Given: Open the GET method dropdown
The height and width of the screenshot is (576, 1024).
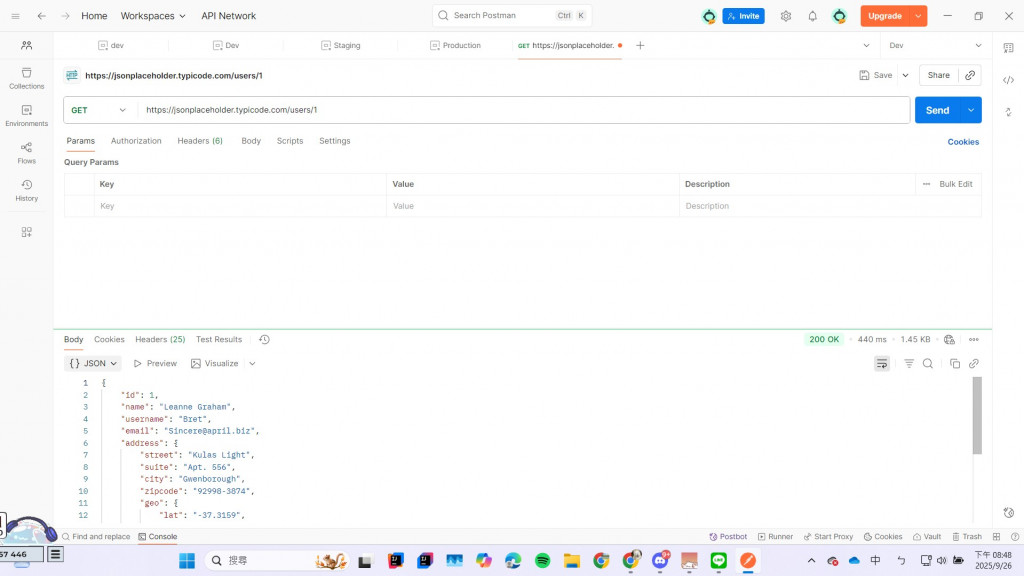Looking at the screenshot, I should tap(99, 110).
